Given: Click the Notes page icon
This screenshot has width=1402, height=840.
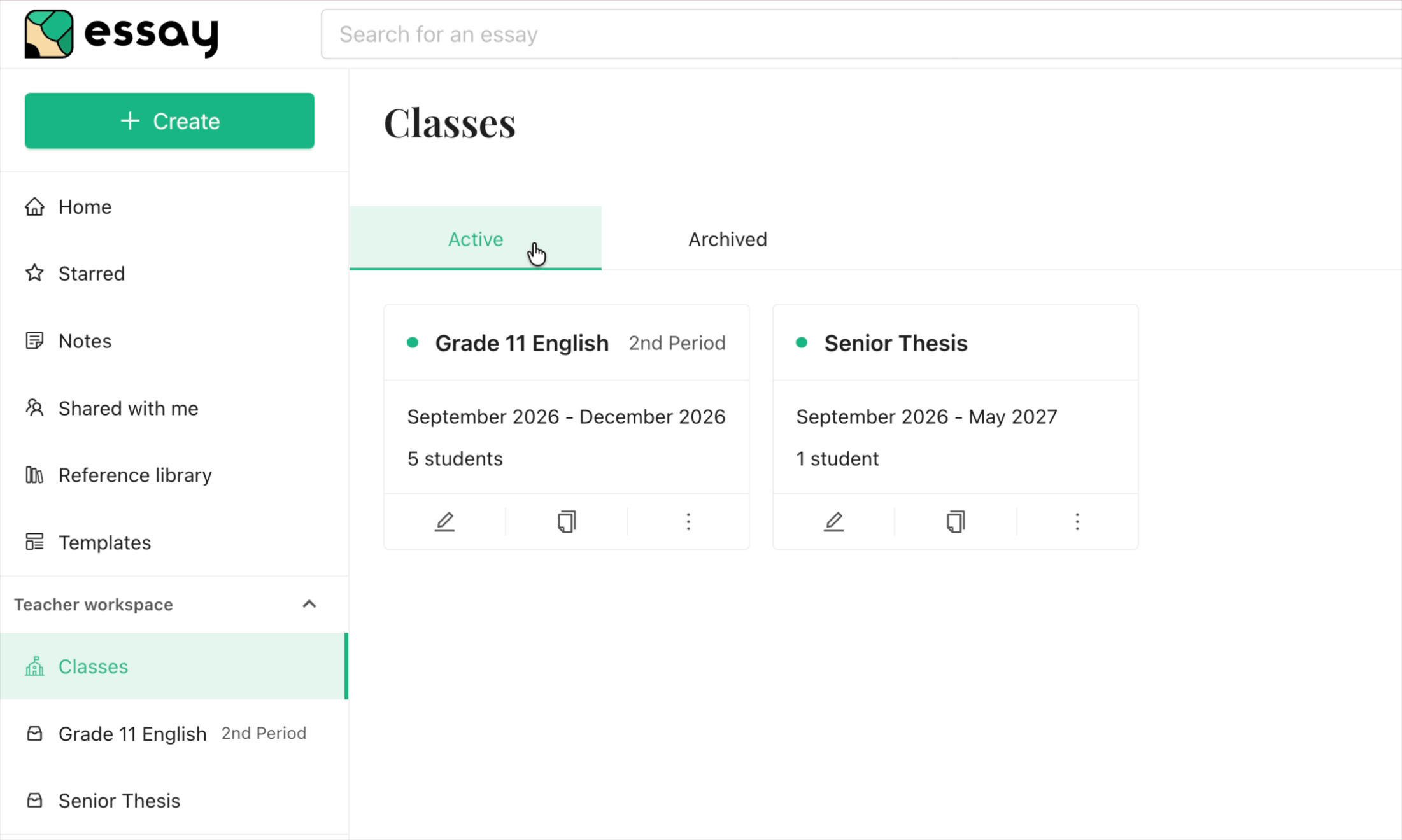Looking at the screenshot, I should click(34, 340).
